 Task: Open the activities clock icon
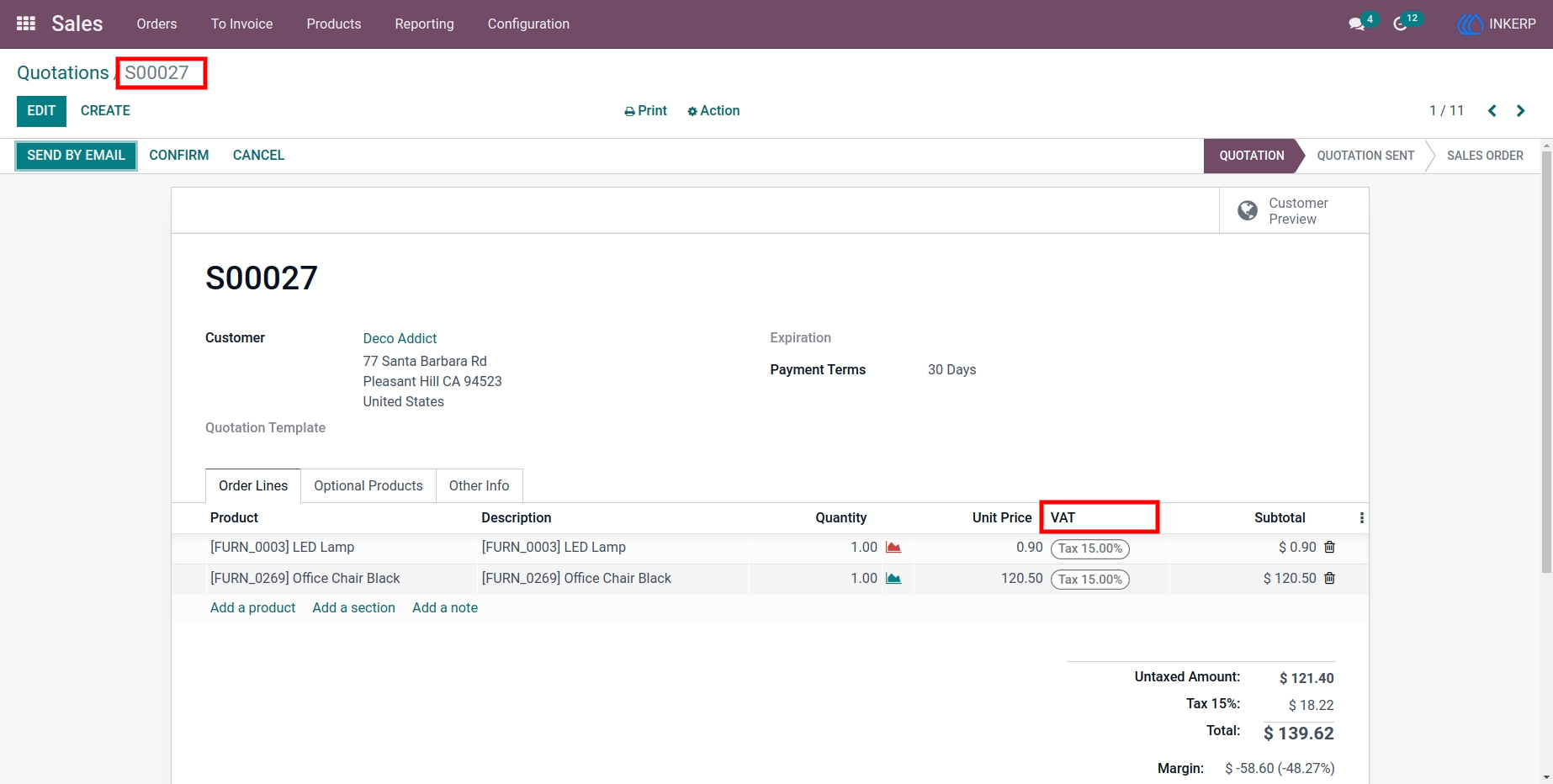click(1401, 24)
